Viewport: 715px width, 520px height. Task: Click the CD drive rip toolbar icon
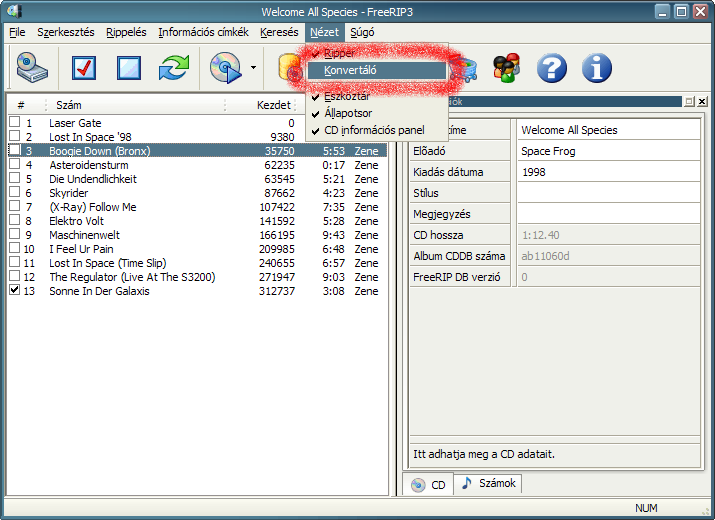click(x=32, y=68)
